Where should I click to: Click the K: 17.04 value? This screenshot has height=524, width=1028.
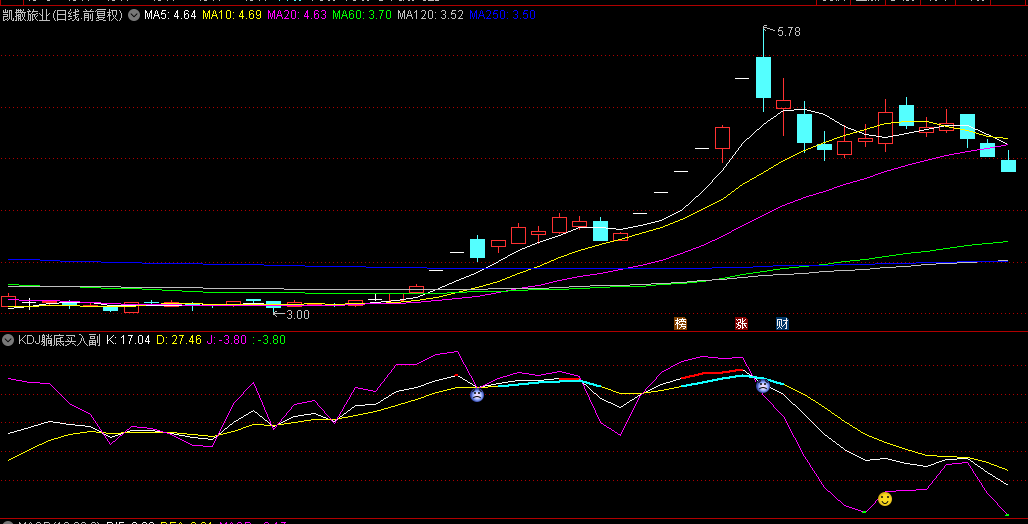coord(128,340)
